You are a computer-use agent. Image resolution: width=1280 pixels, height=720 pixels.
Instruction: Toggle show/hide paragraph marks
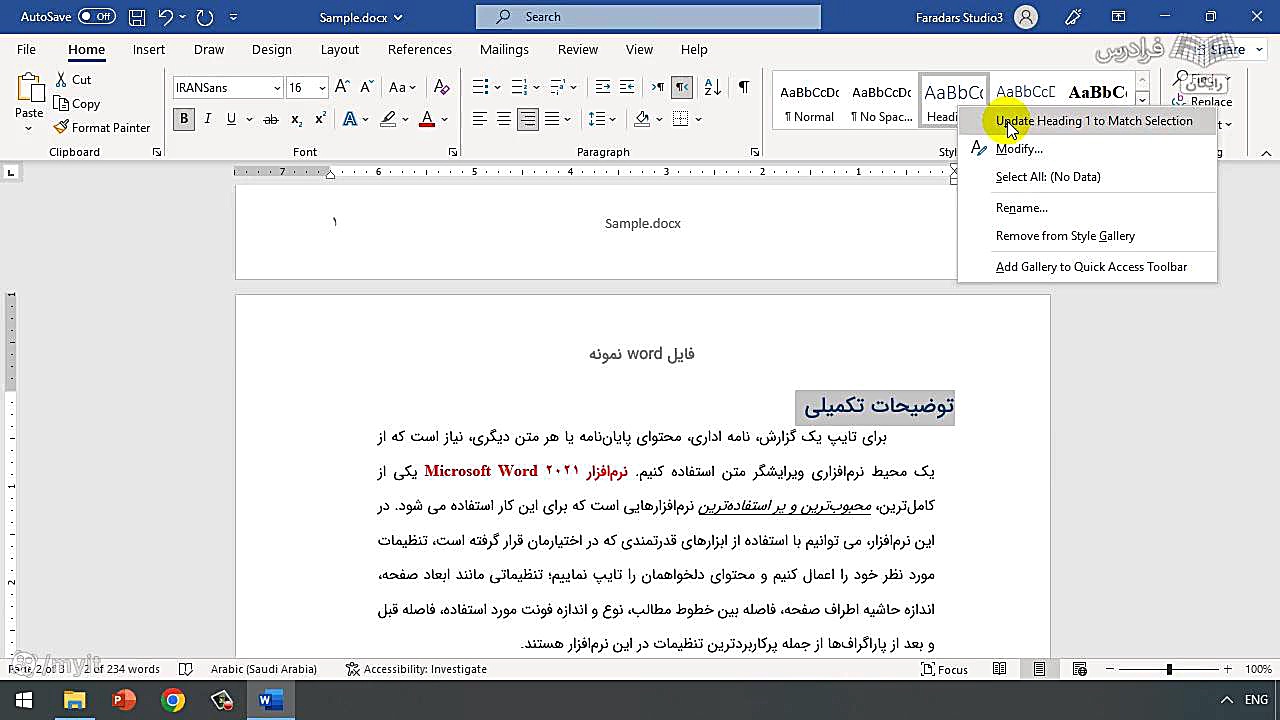[x=743, y=88]
